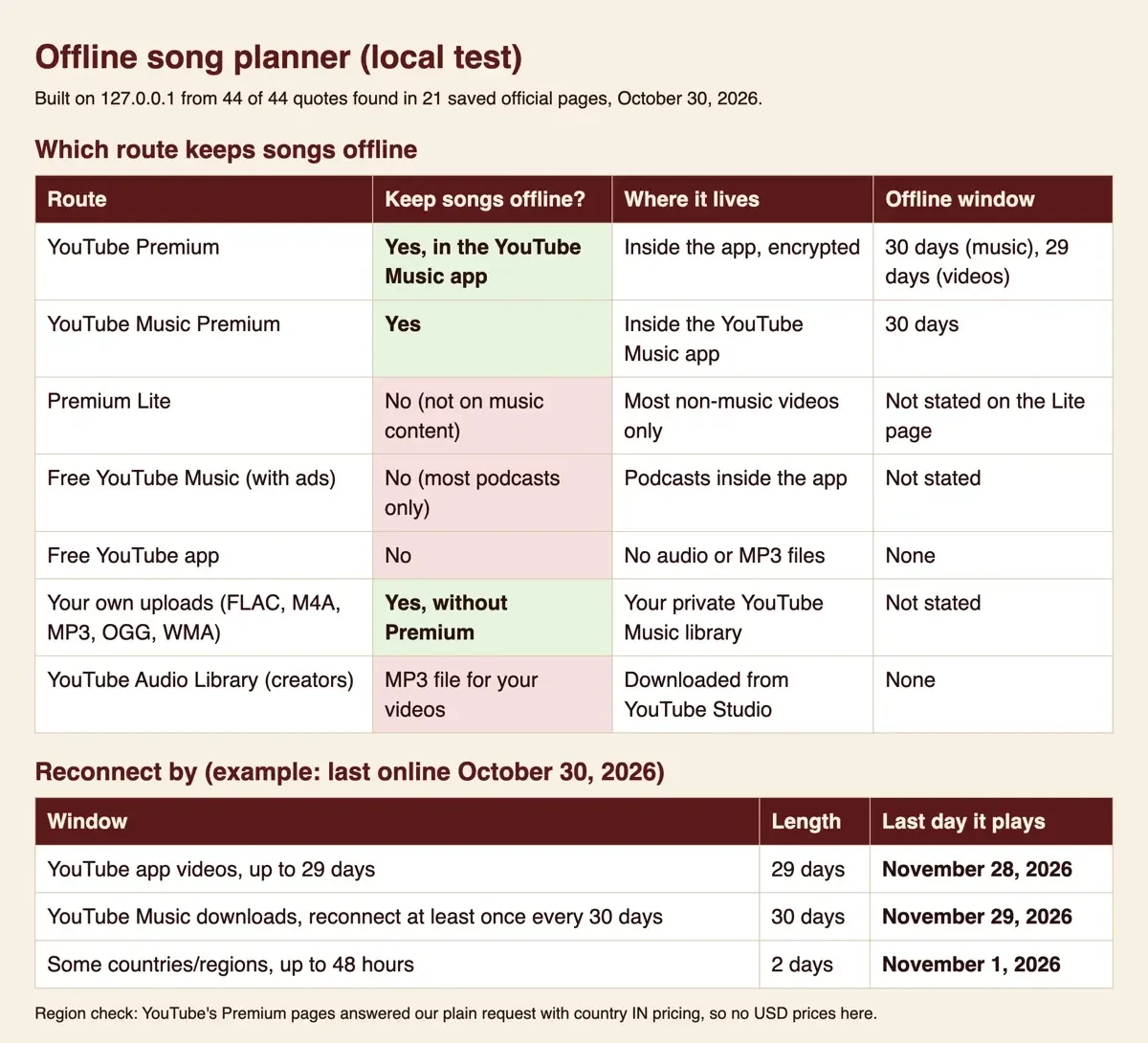Viewport: 1148px width, 1043px height.
Task: Select the 'YouTube Music downloads, reconnect' row cell
Action: [397, 917]
